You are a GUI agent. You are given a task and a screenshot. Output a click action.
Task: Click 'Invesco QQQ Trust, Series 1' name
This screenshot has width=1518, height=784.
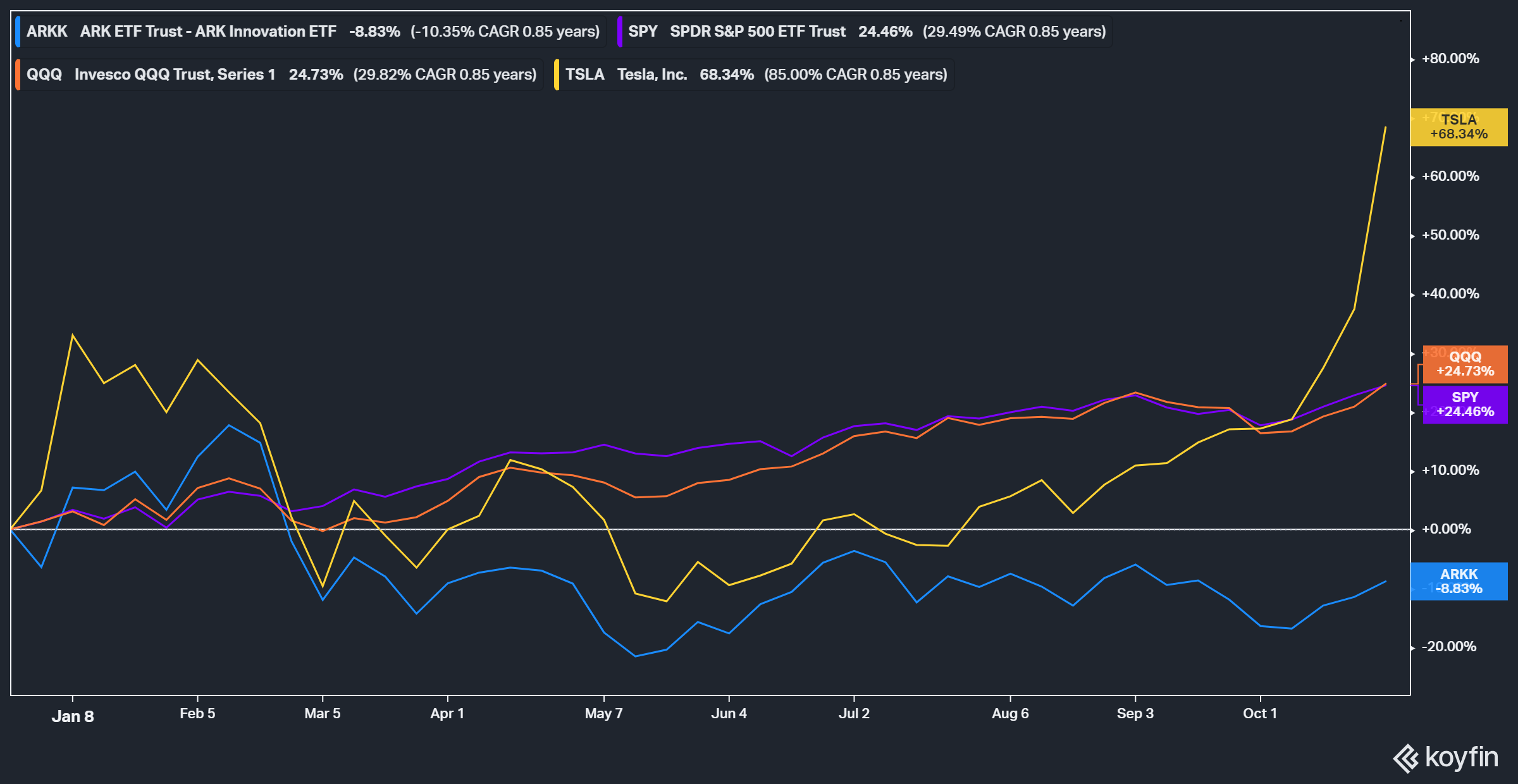[175, 75]
